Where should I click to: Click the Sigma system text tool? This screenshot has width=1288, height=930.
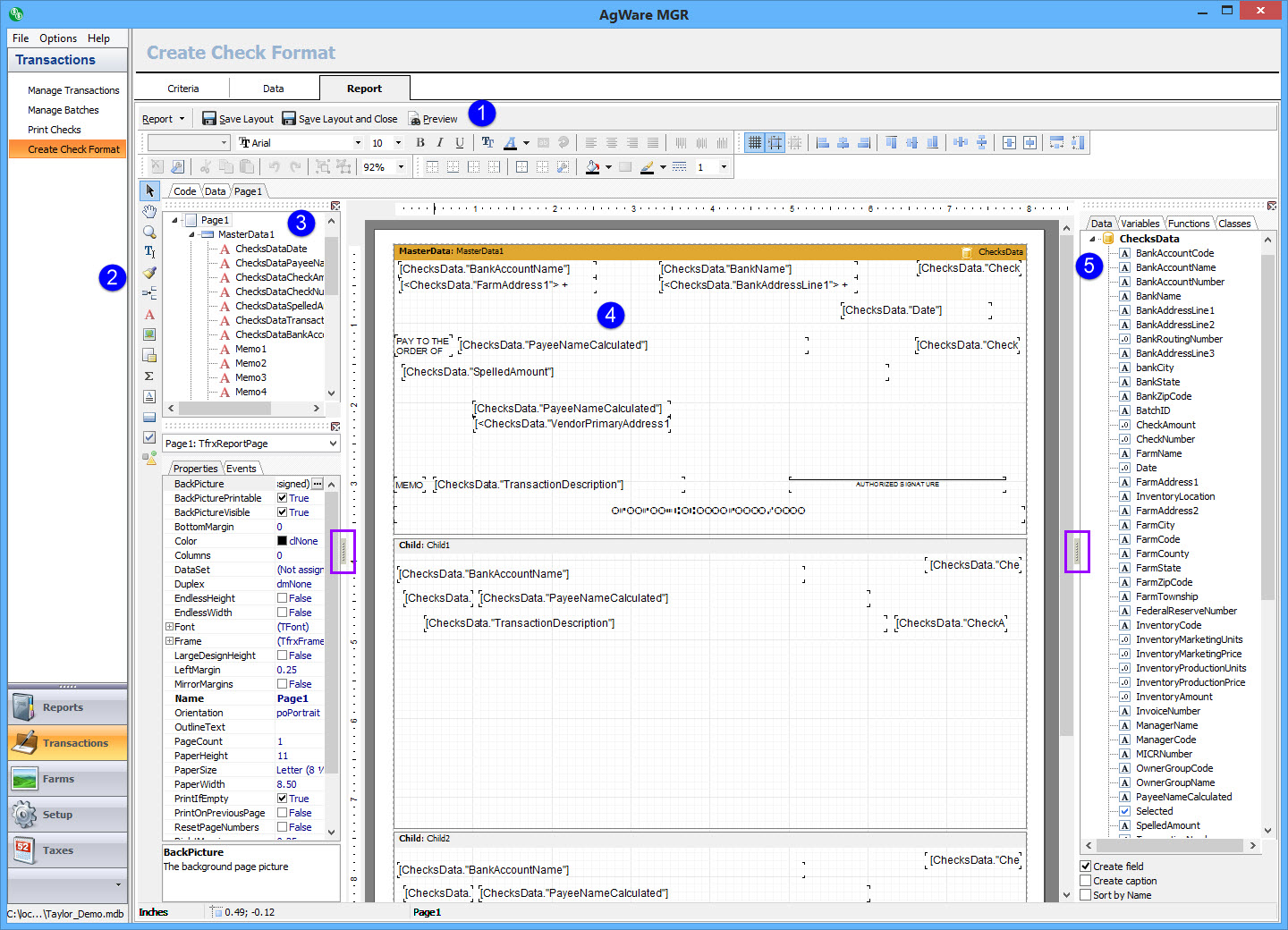pos(149,376)
